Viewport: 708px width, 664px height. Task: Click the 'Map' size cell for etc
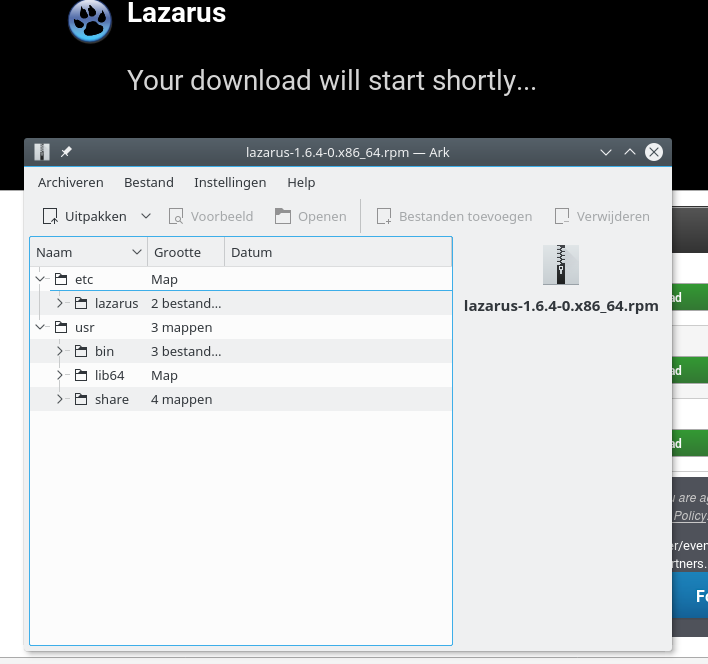[164, 279]
